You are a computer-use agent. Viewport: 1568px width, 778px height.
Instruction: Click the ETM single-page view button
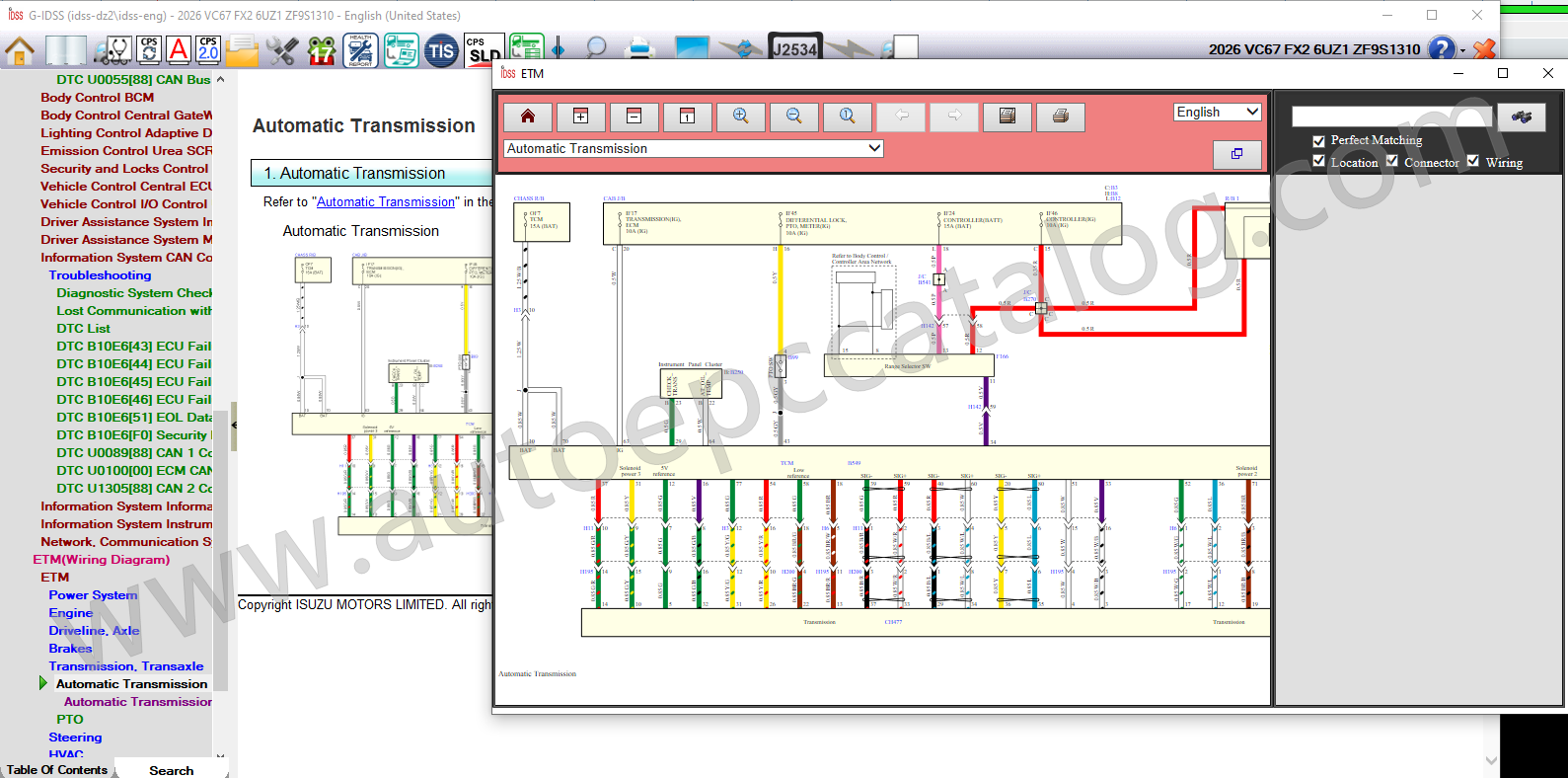pos(688,117)
